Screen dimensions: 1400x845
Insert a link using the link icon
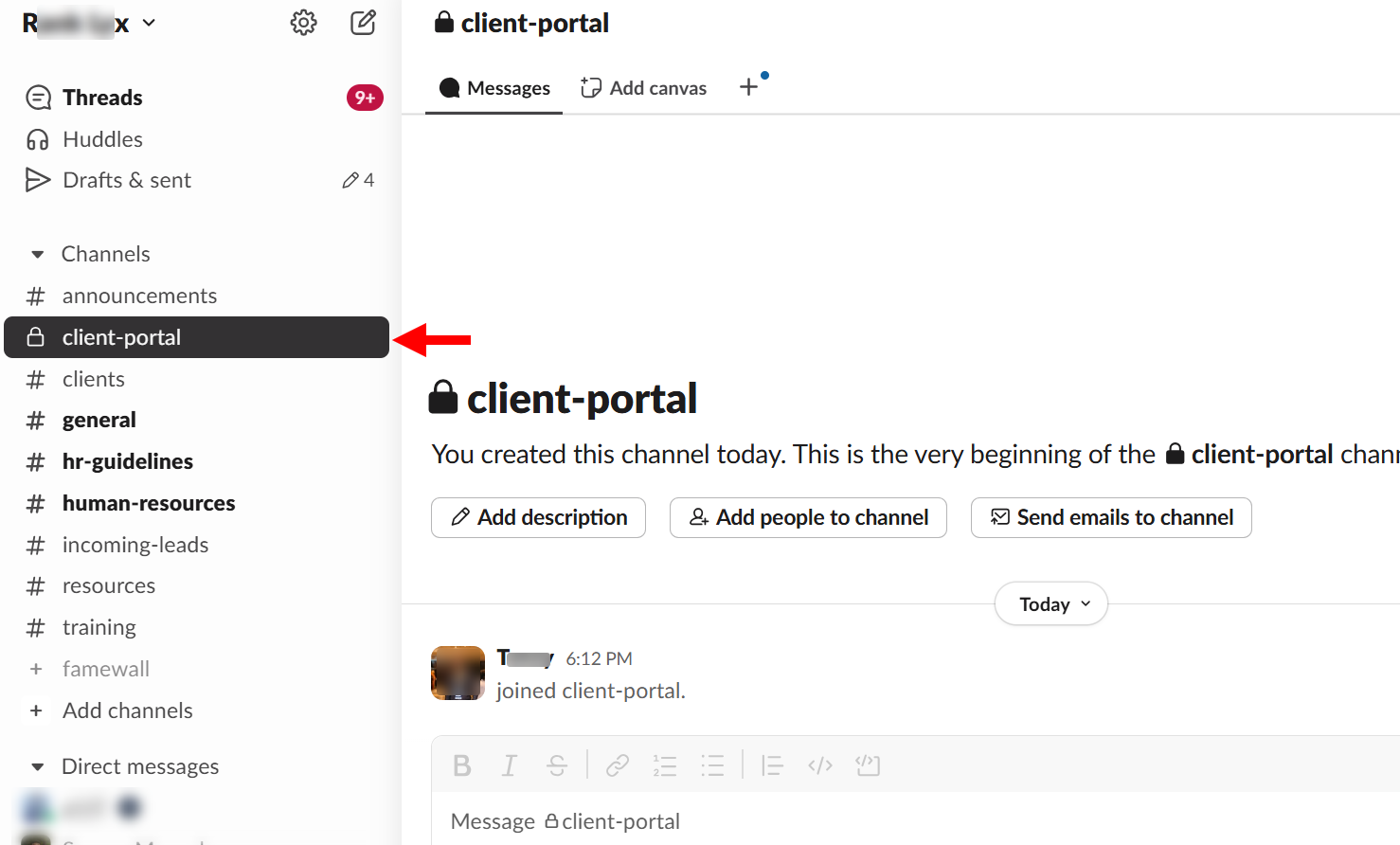[618, 765]
